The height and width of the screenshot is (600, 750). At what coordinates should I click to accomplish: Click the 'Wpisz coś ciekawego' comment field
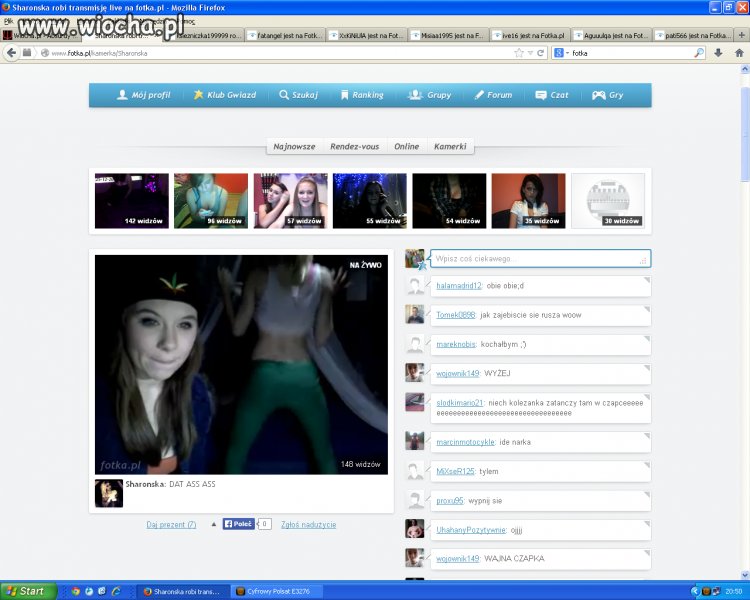click(540, 258)
